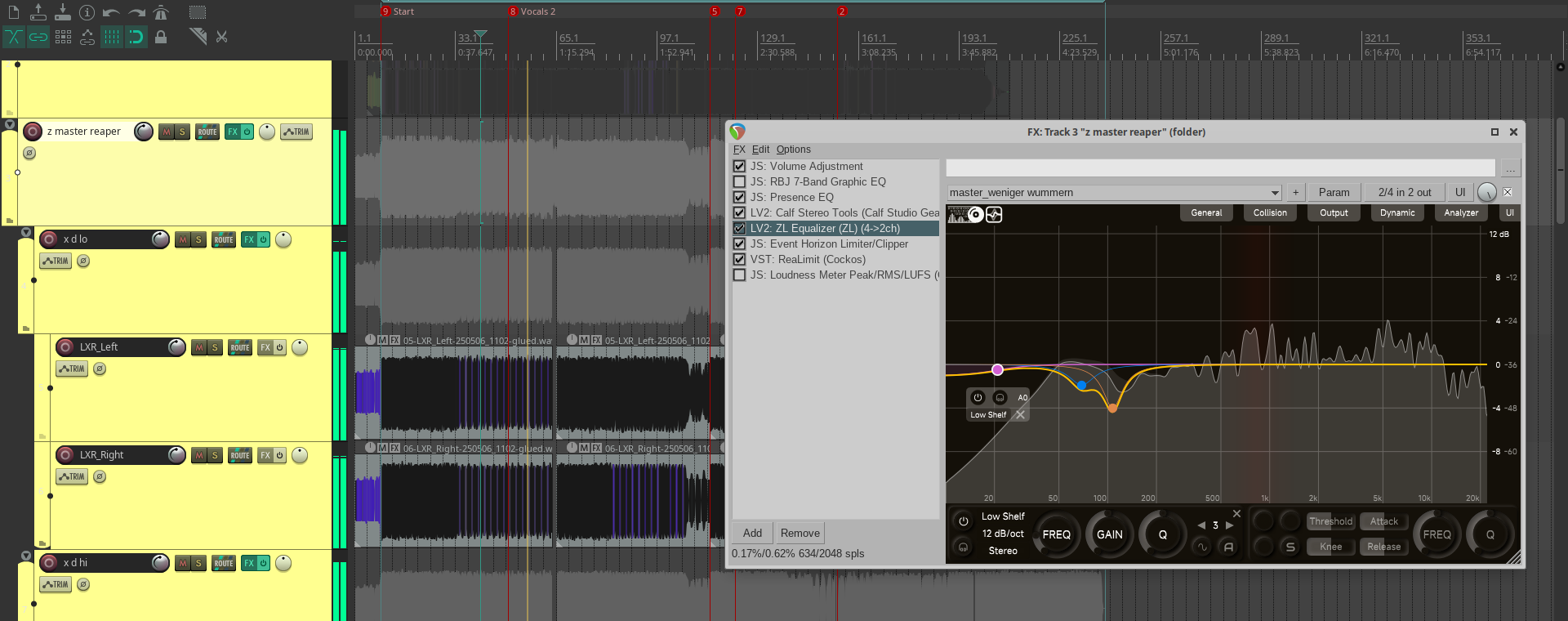This screenshot has height=621, width=1568.
Task: Select the orange EQ band node
Action: click(x=1112, y=408)
